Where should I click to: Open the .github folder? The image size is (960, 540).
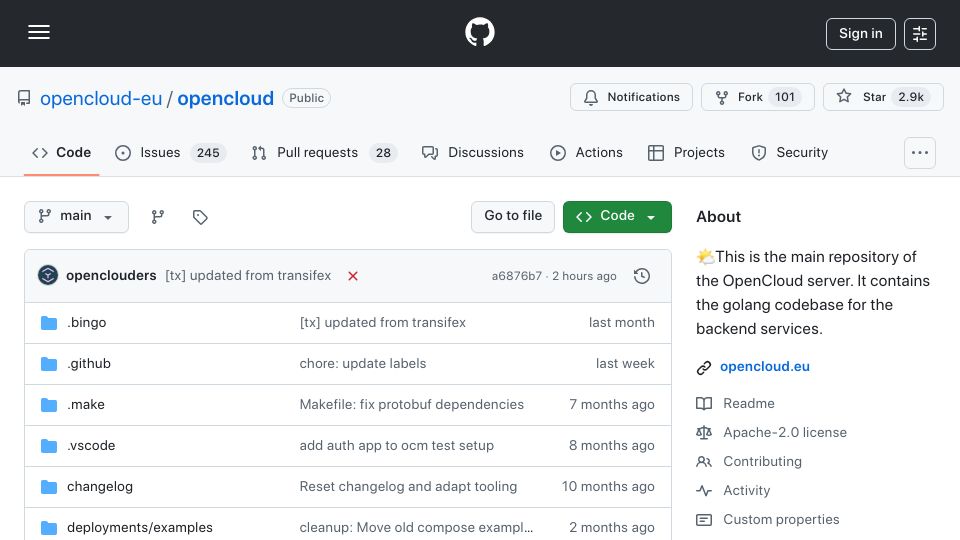(89, 364)
